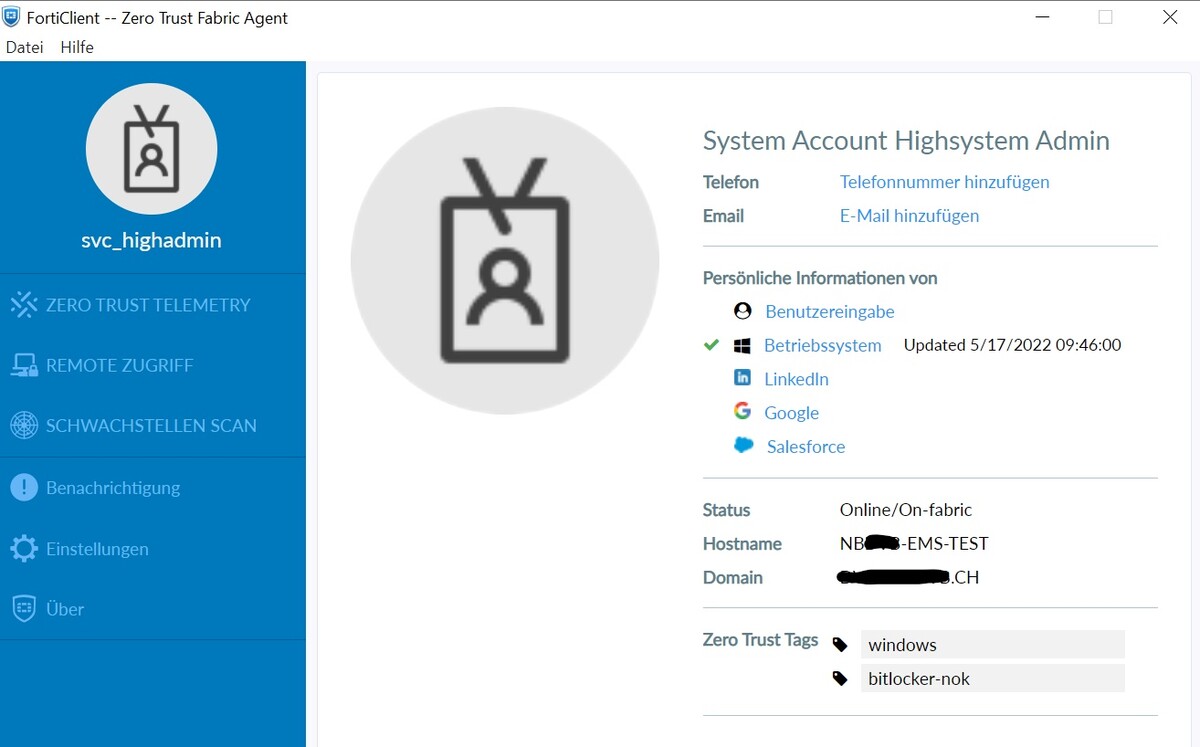Click the Zero Trust Telemetry sidebar icon
The height and width of the screenshot is (747, 1200).
(x=24, y=305)
